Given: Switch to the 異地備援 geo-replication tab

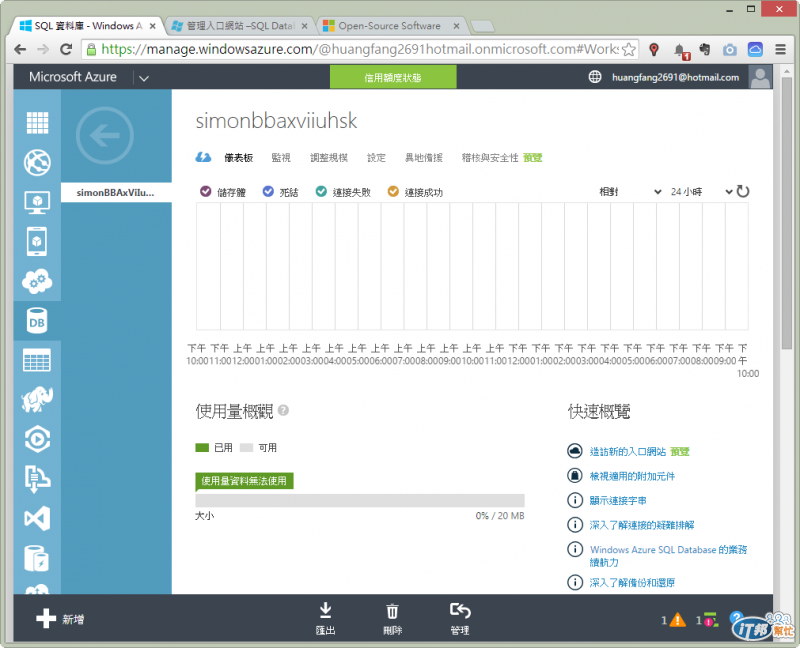Looking at the screenshot, I should coord(424,158).
